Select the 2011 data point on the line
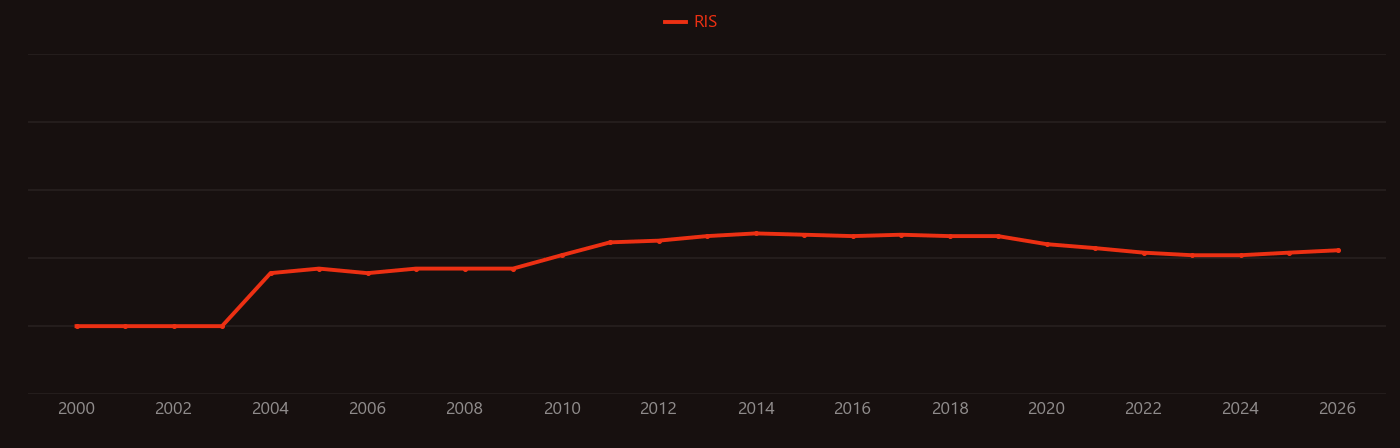Image resolution: width=1400 pixels, height=448 pixels. (610, 242)
